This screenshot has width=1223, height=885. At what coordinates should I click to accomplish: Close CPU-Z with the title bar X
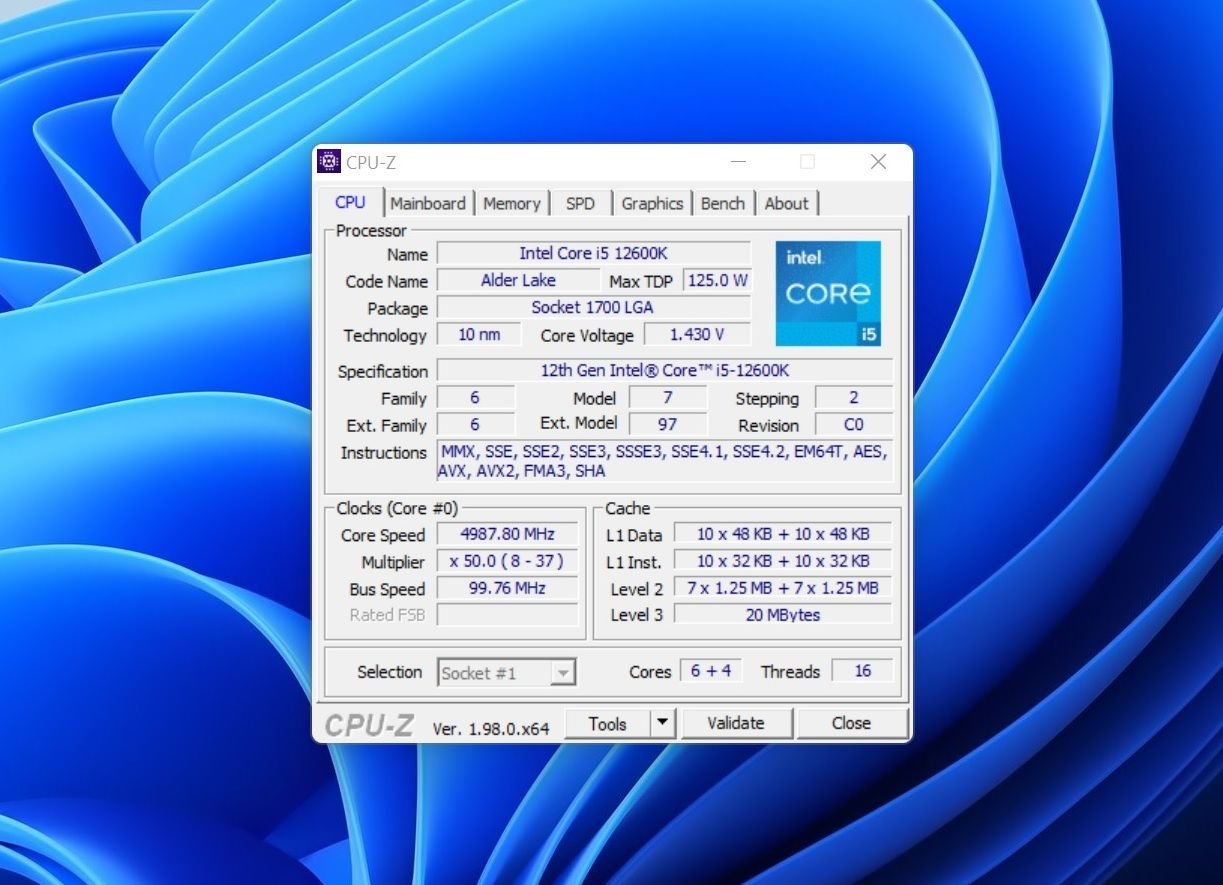tap(878, 162)
